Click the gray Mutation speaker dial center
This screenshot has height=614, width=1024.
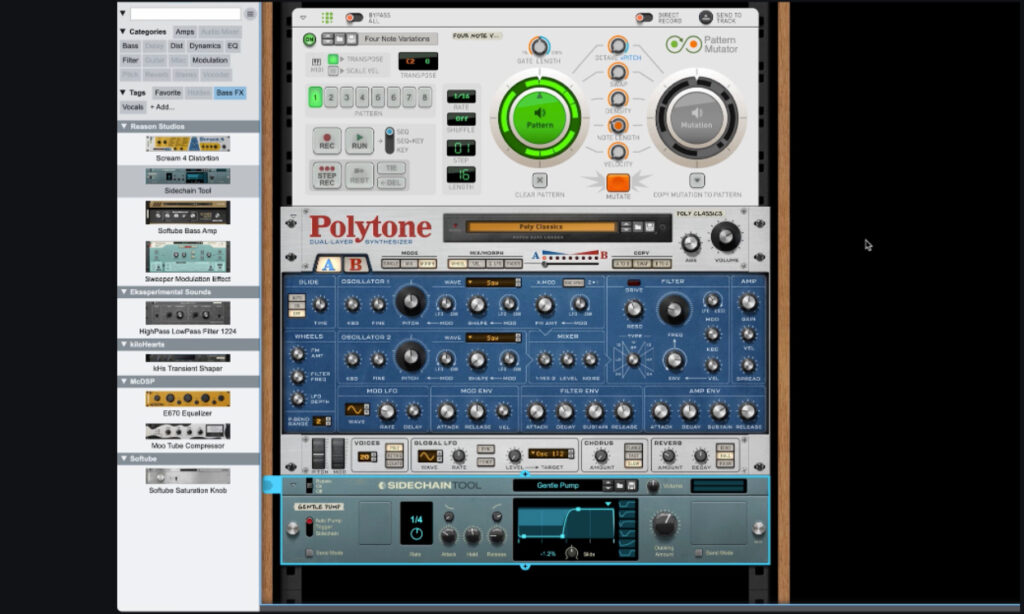coord(697,118)
